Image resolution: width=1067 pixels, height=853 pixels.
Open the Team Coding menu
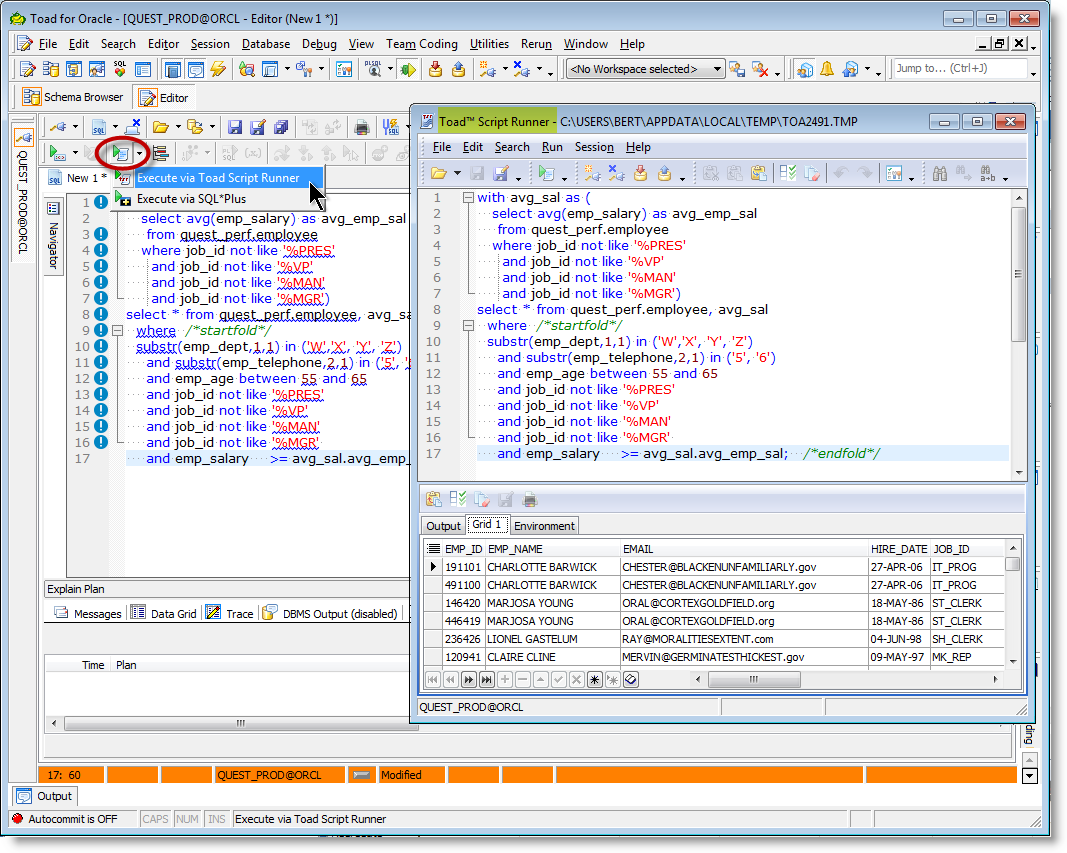tap(422, 44)
